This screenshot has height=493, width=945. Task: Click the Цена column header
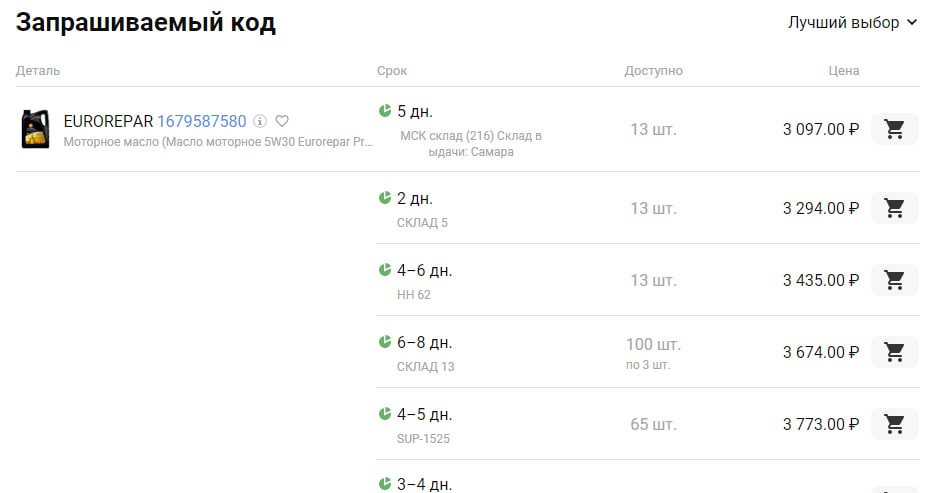[843, 71]
